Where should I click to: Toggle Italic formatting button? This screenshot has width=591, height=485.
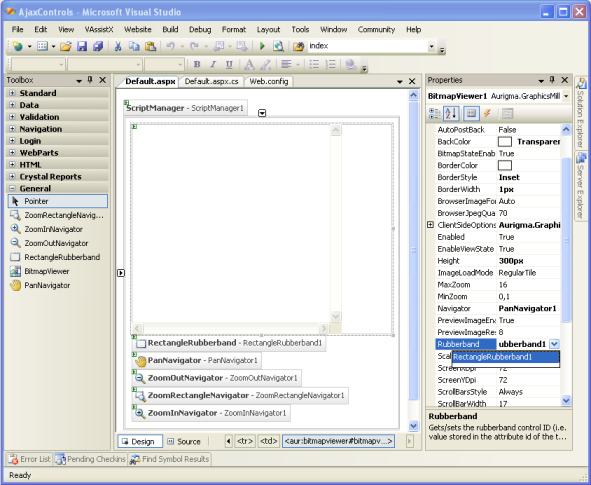tap(213, 64)
